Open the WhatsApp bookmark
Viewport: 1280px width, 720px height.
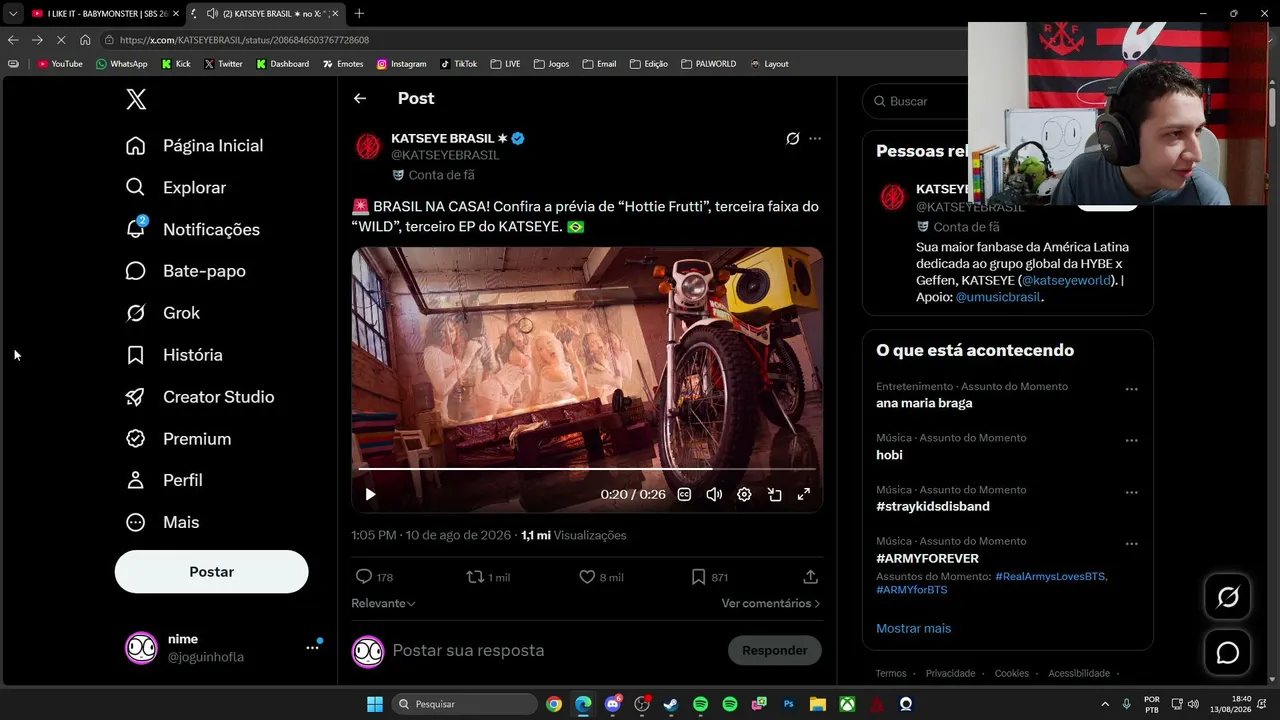(121, 64)
